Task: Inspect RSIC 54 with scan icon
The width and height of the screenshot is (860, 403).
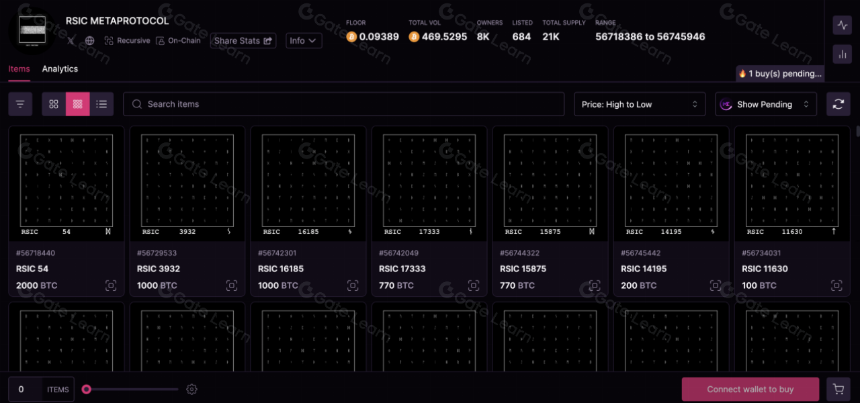Action: (x=111, y=286)
